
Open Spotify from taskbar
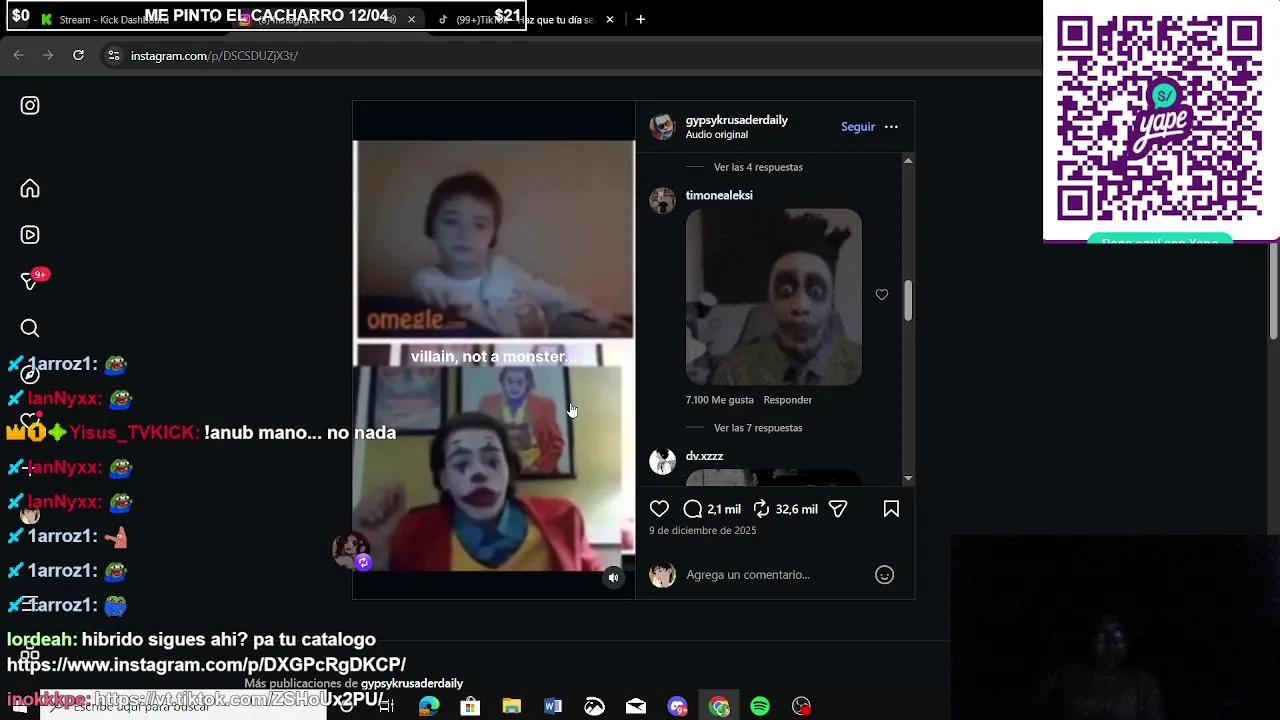(x=760, y=706)
